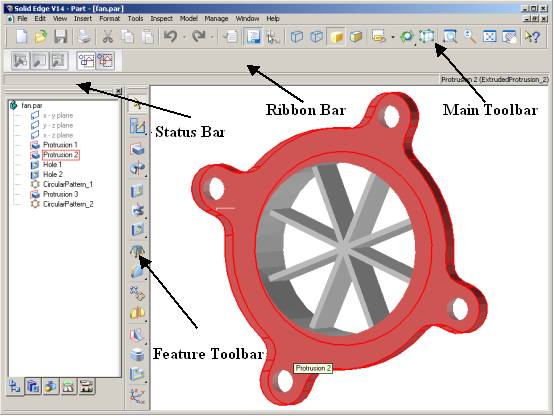Open the Tools menu

135,18
